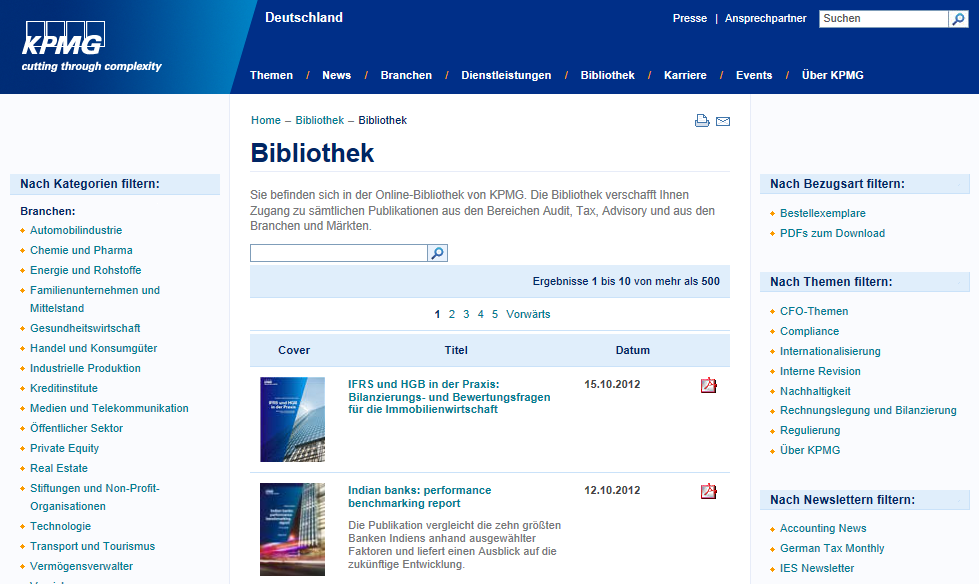Click the Ansprechpartner link
This screenshot has width=979, height=584.
coord(765,19)
